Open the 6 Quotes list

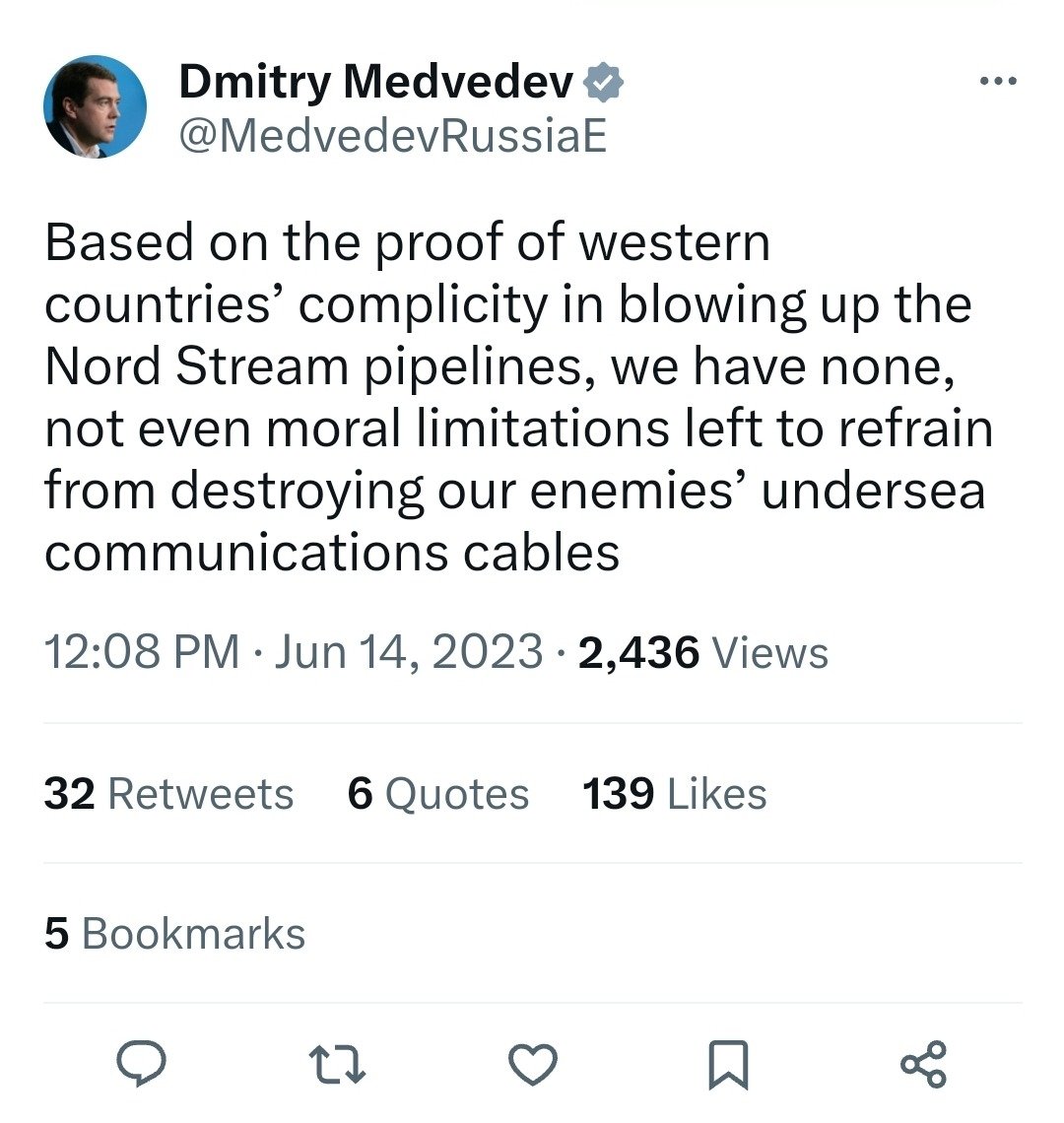point(437,794)
